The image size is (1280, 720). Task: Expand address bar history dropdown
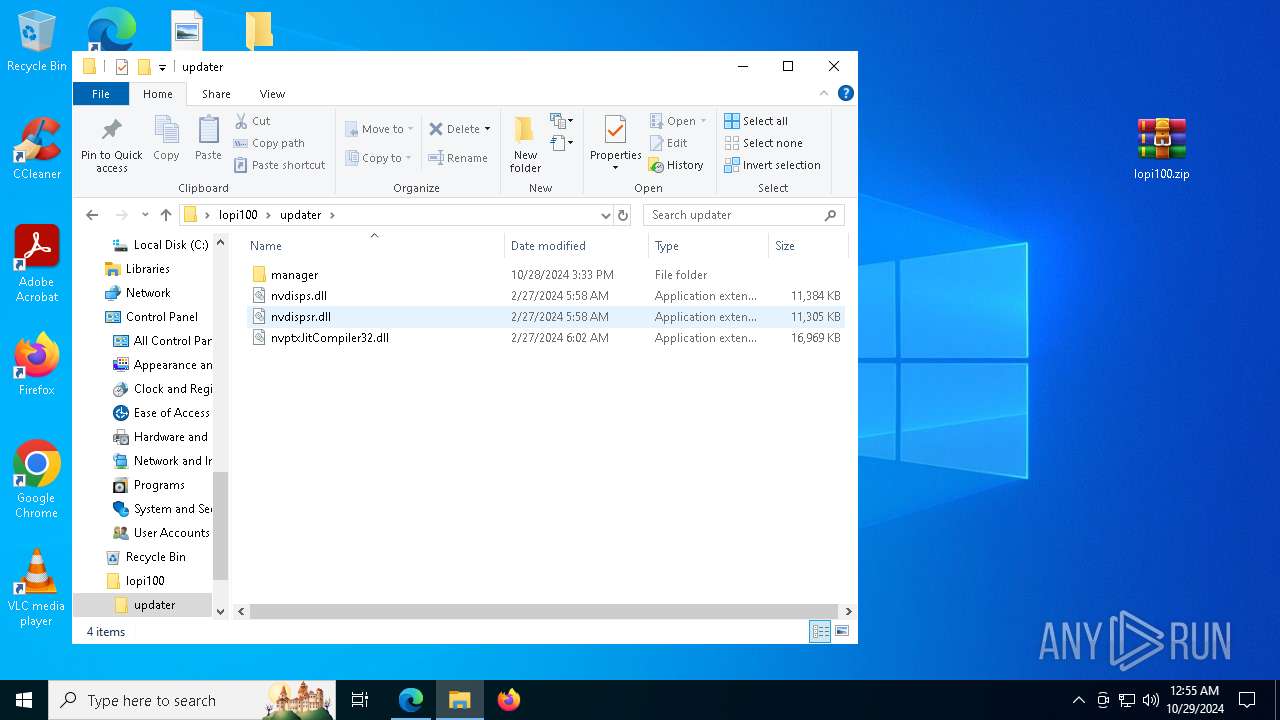605,215
